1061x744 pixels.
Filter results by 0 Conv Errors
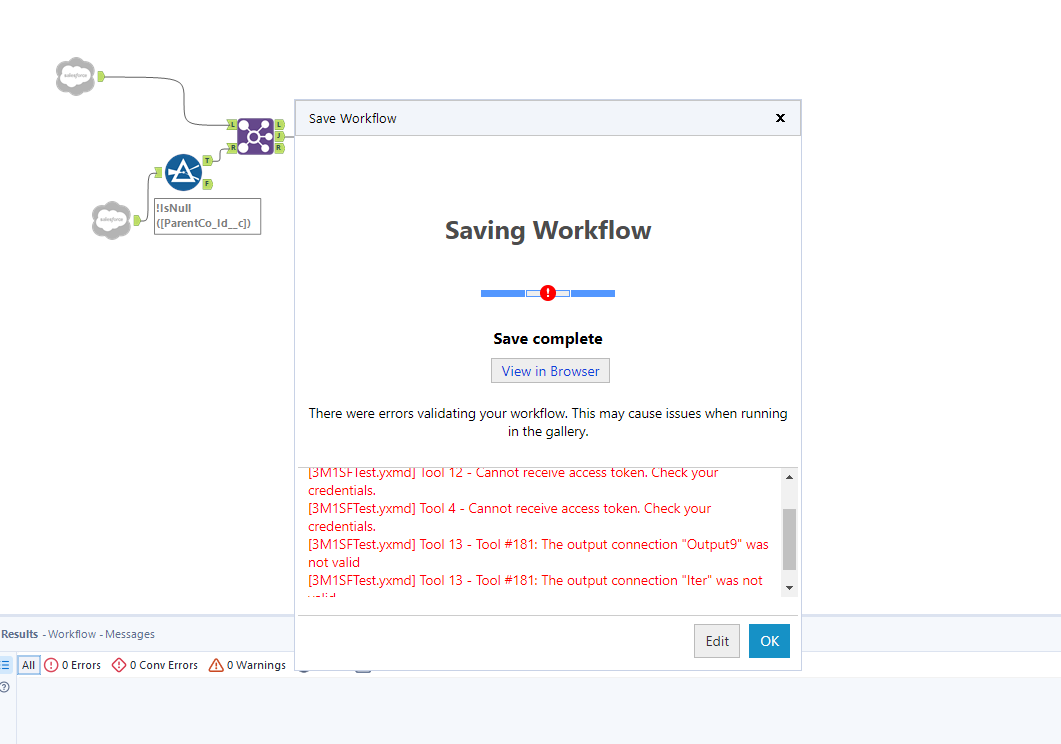(x=155, y=665)
